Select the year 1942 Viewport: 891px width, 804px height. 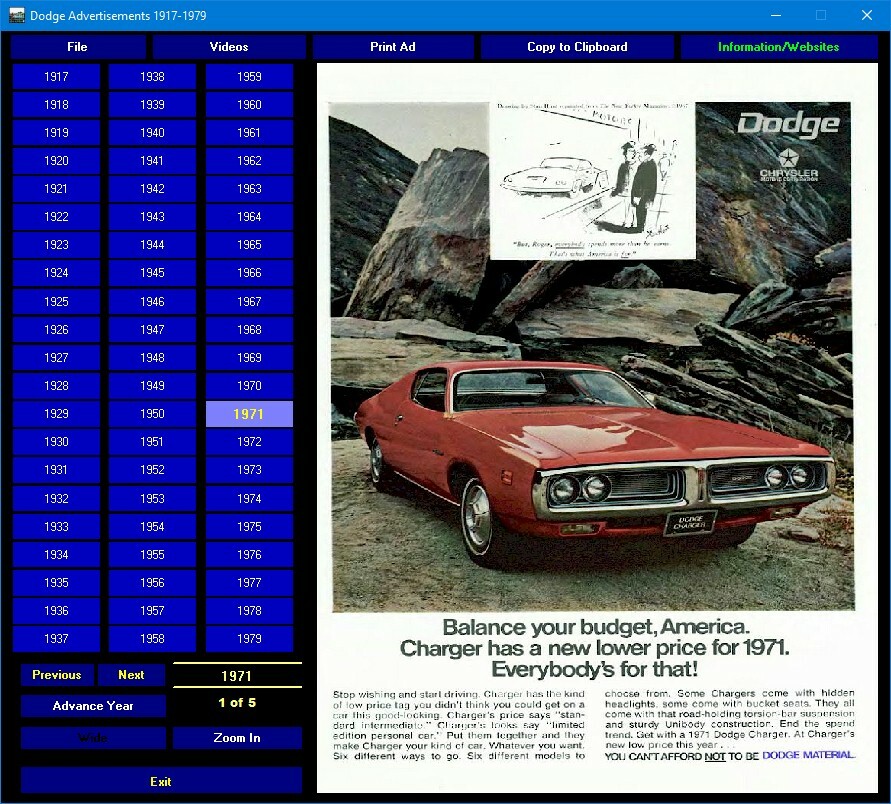tap(151, 188)
